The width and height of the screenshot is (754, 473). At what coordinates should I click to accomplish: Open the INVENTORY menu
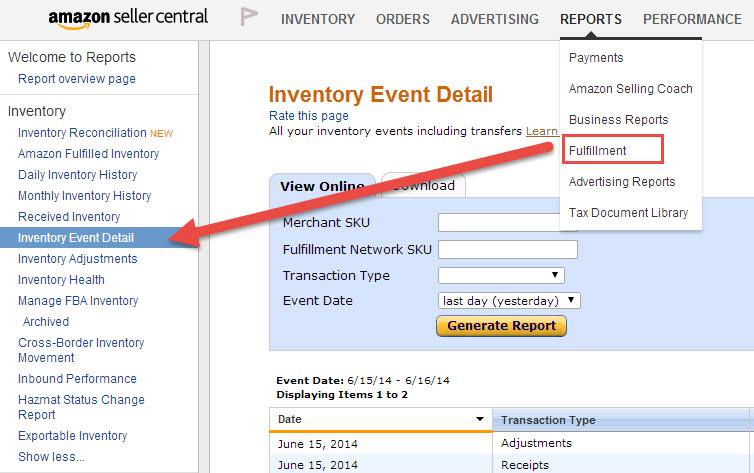tap(318, 19)
